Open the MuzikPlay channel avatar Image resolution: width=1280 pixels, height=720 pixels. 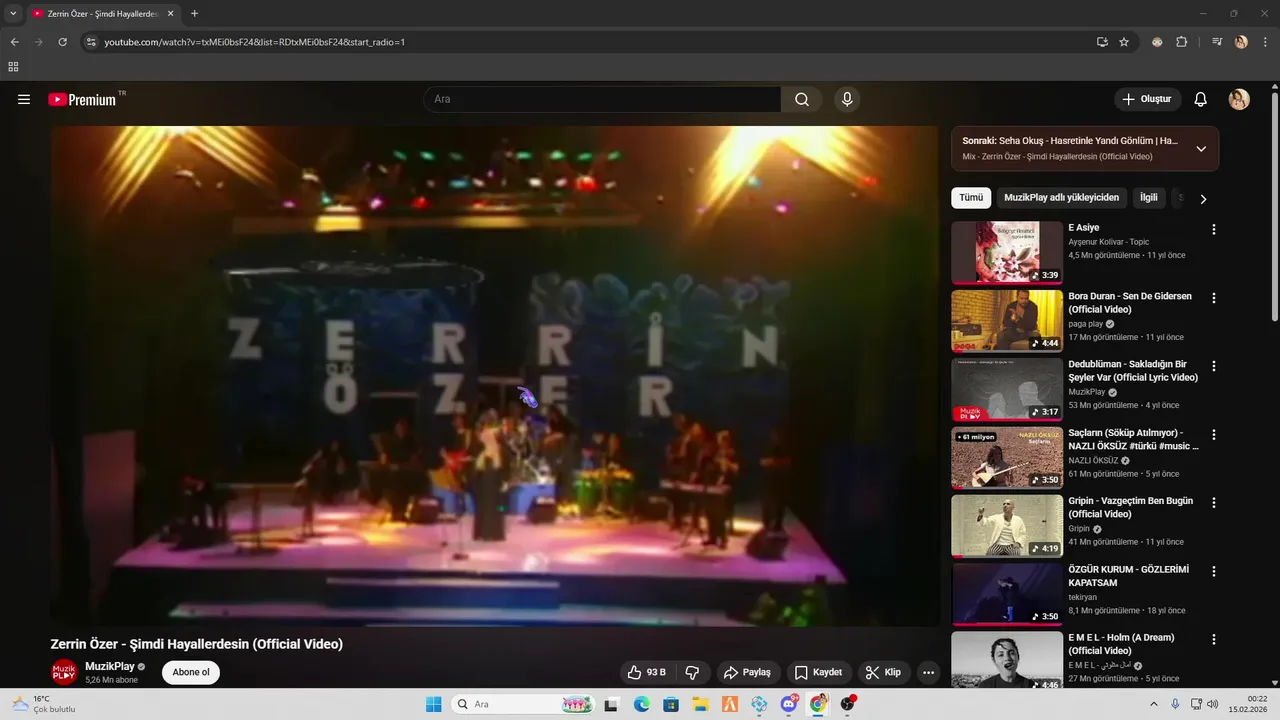(x=64, y=672)
